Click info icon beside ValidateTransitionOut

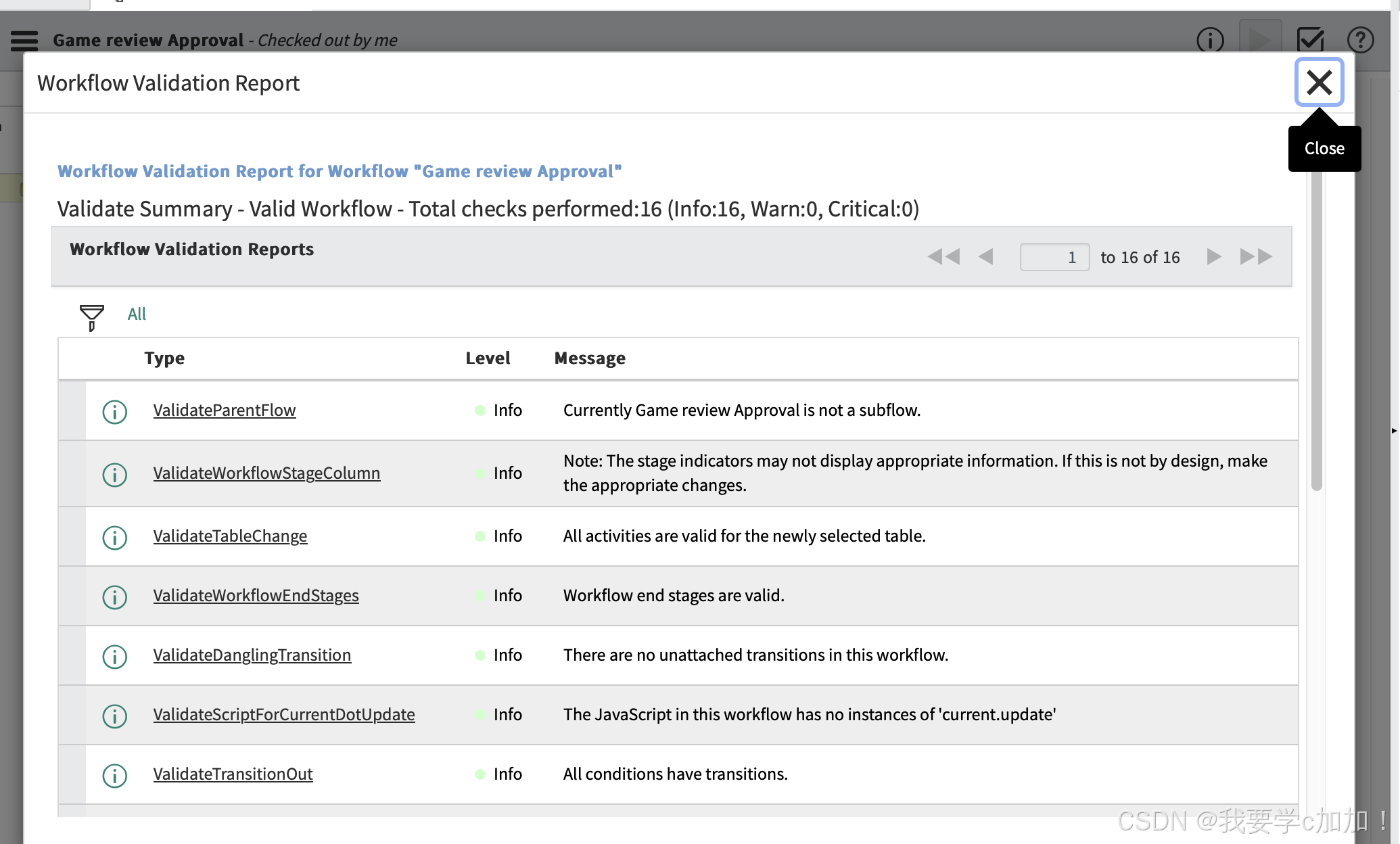pyautogui.click(x=114, y=775)
